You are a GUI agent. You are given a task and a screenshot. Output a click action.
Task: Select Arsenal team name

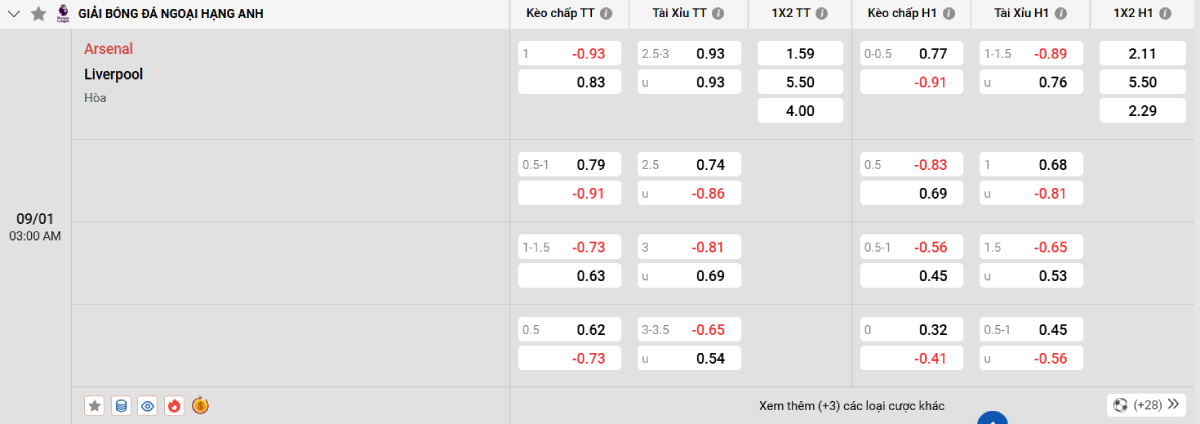click(x=108, y=49)
